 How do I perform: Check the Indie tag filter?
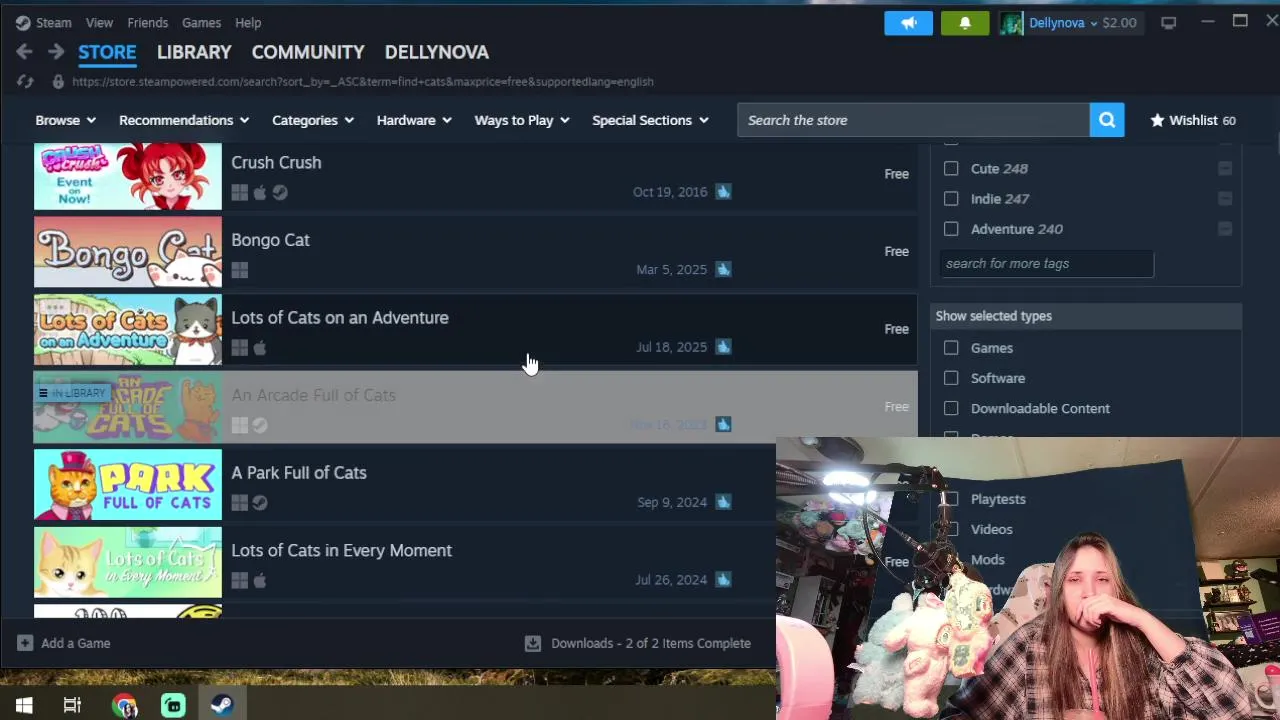tap(951, 199)
